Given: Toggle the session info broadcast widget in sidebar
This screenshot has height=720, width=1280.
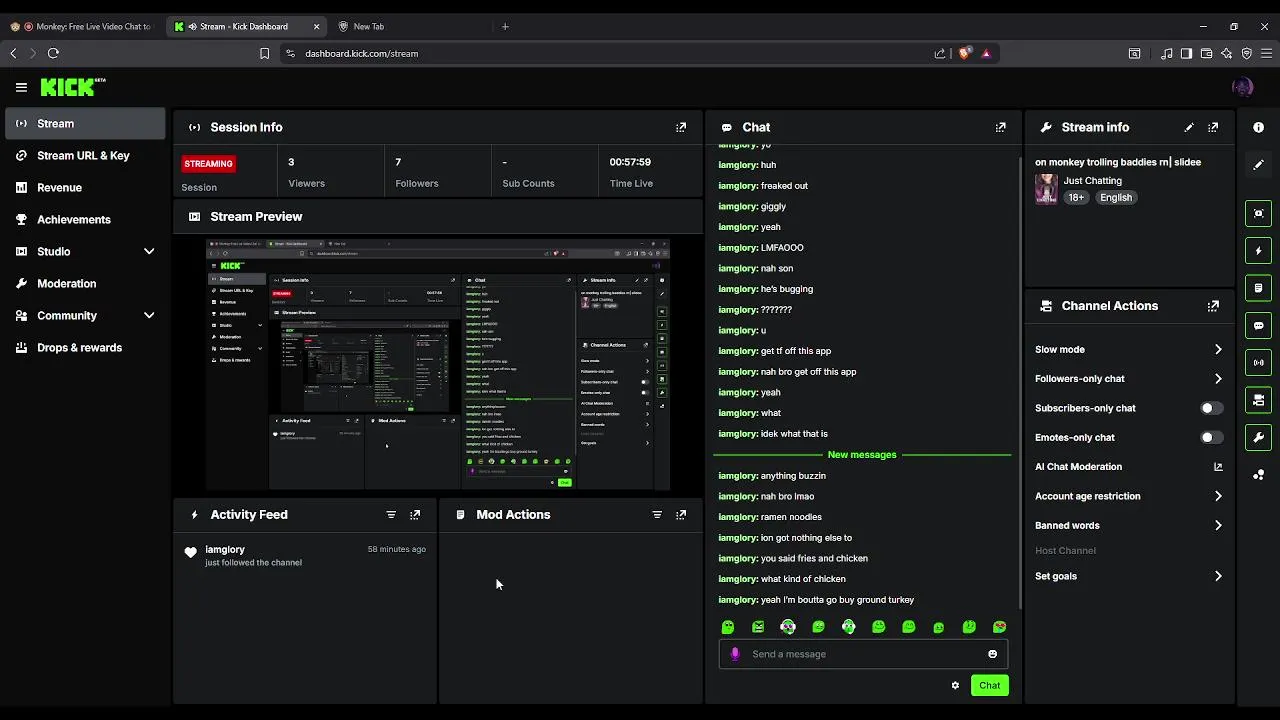Looking at the screenshot, I should tap(1258, 362).
